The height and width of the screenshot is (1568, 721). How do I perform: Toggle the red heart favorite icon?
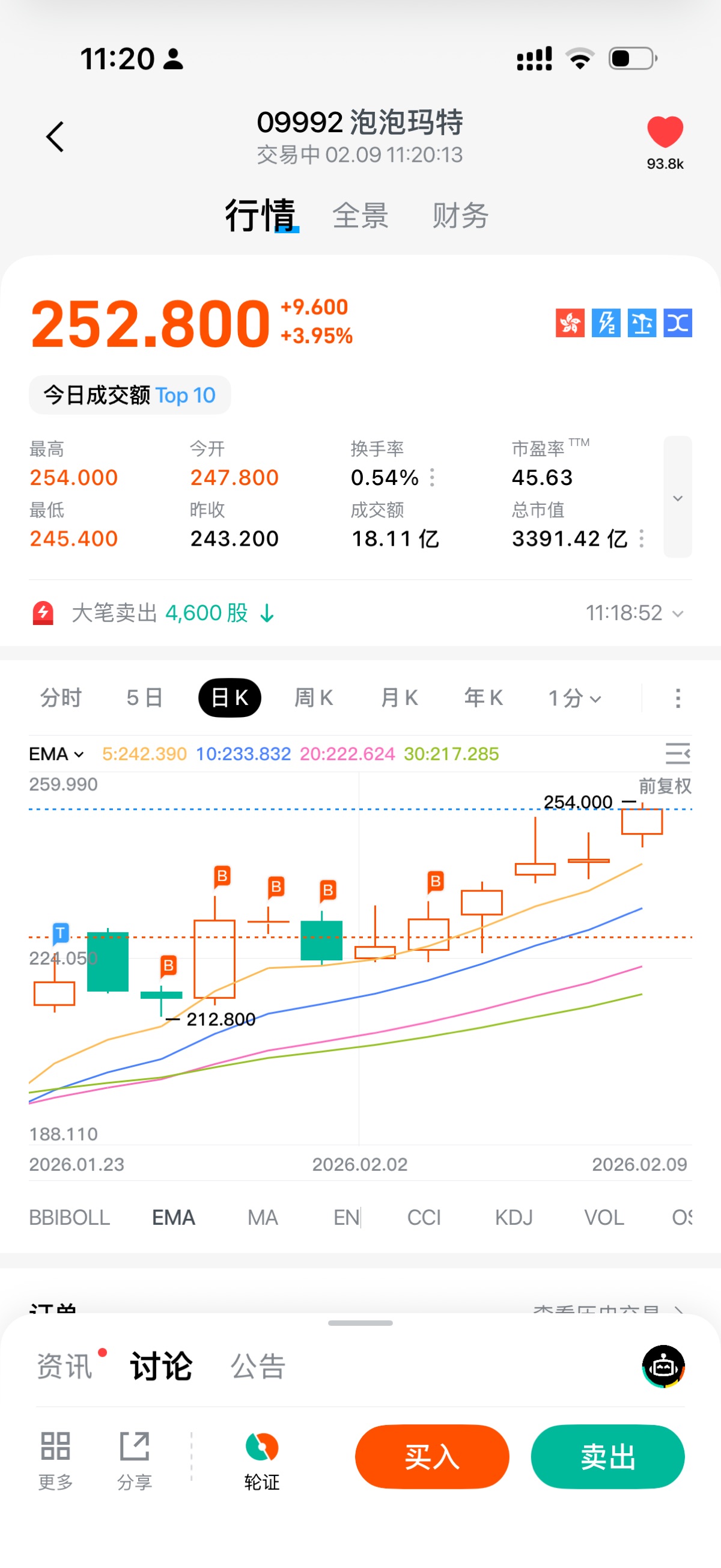coord(665,132)
